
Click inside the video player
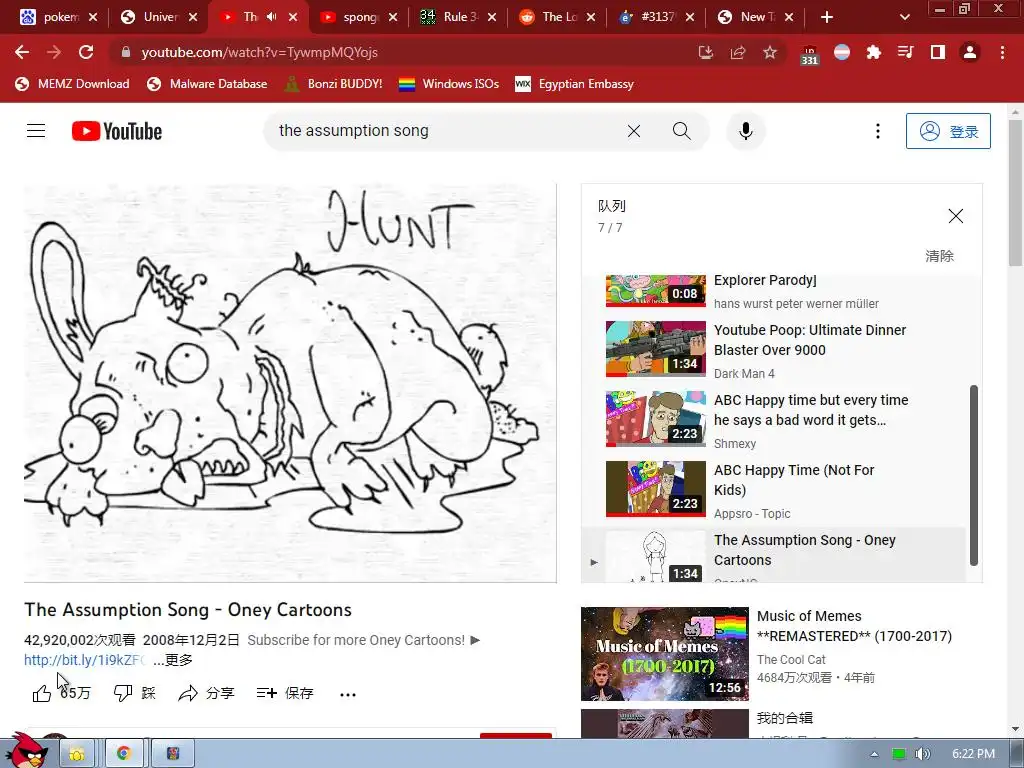[290, 383]
